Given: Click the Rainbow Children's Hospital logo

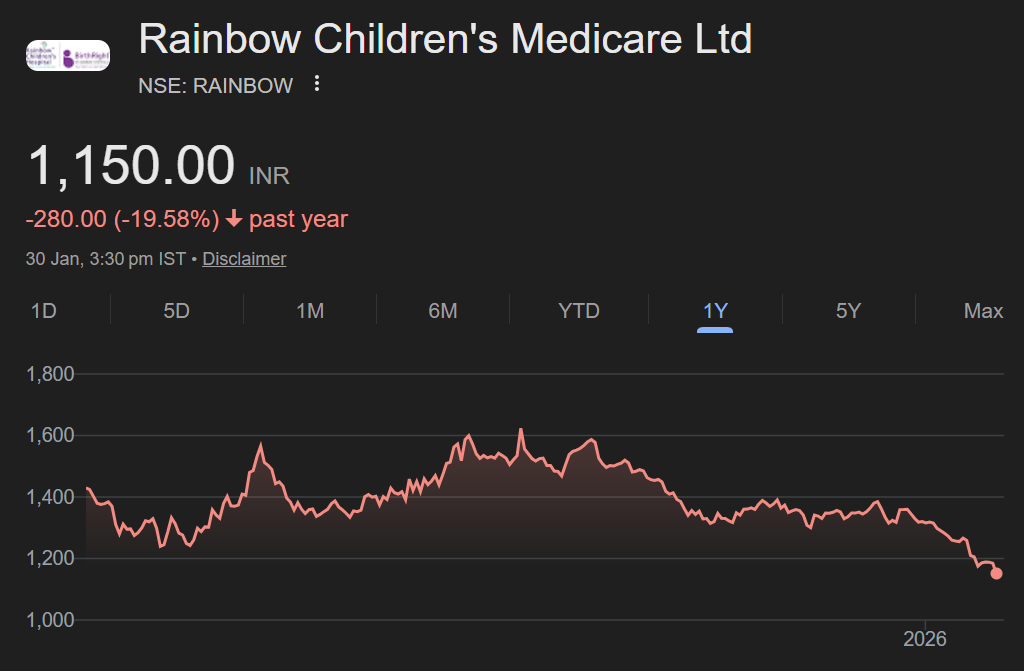Looking at the screenshot, I should click(45, 54).
